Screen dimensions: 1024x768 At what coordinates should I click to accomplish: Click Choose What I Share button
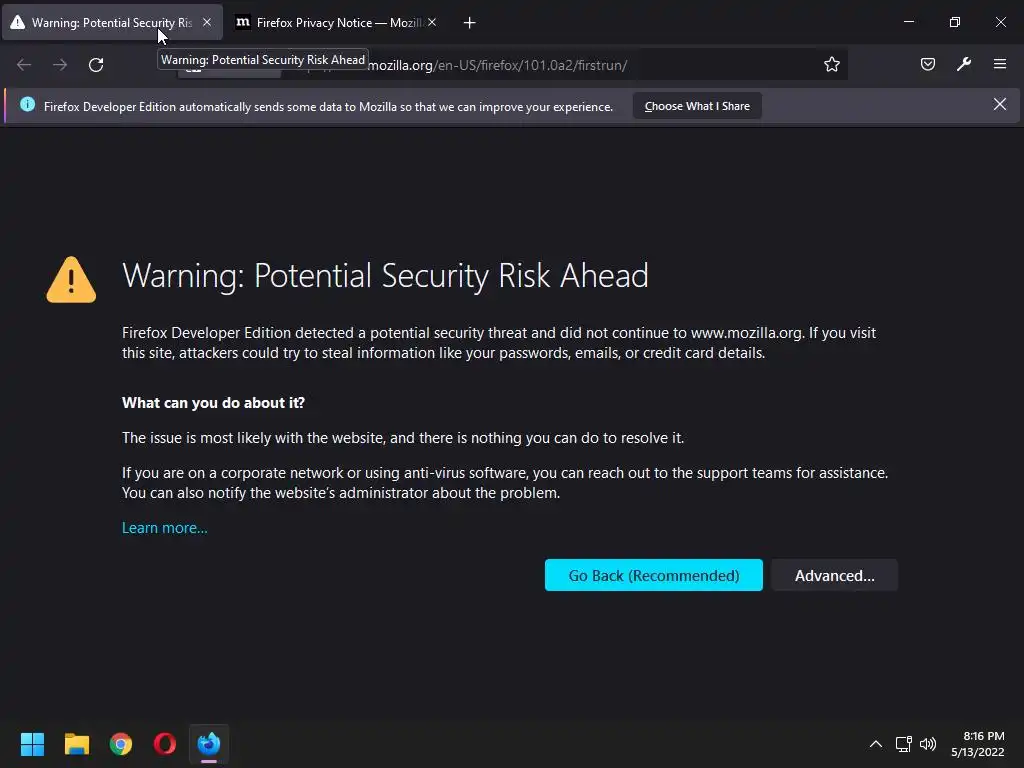(x=697, y=106)
